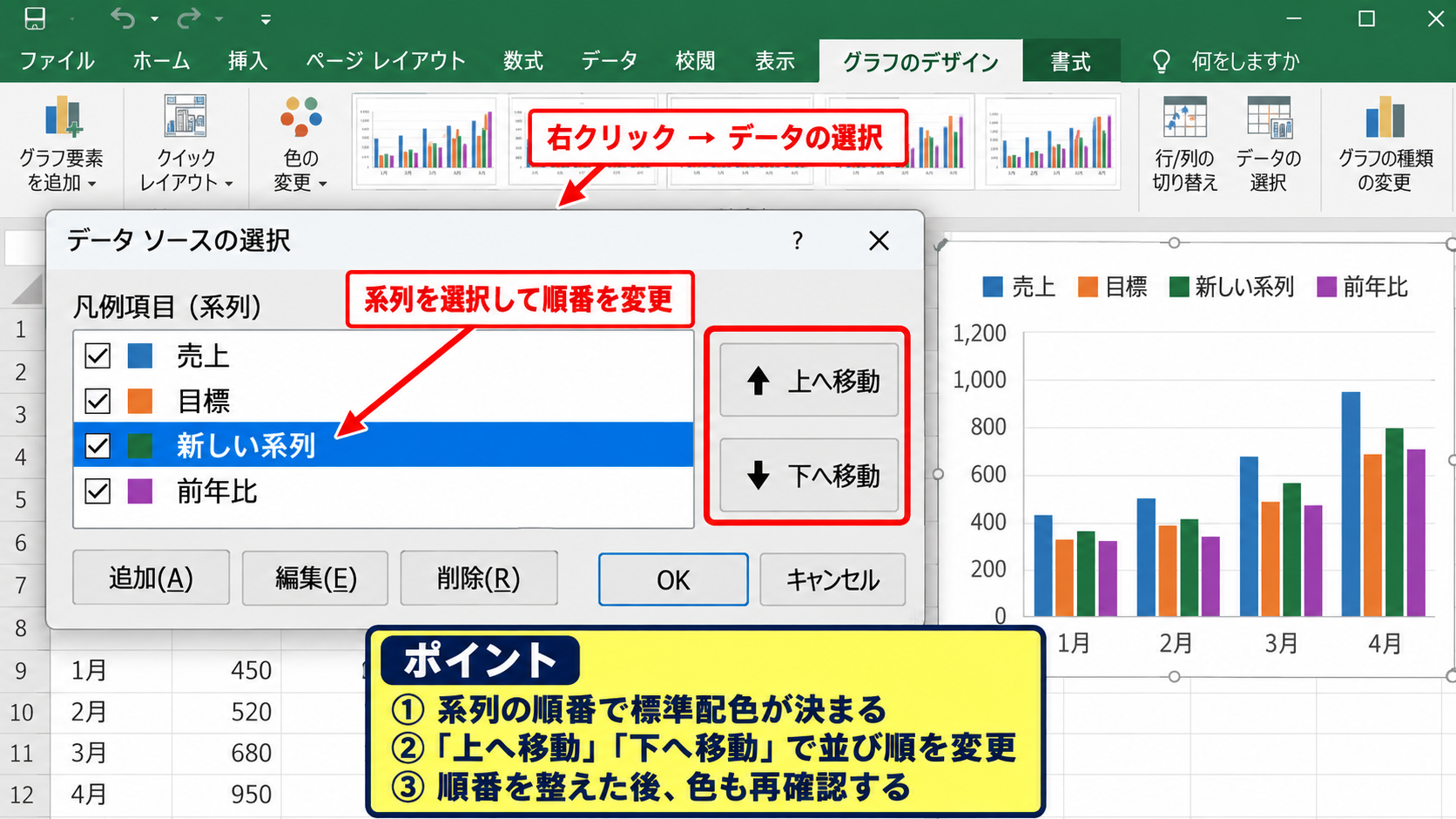
Task: Click the blue 売上 color swatch in list
Action: coord(140,355)
